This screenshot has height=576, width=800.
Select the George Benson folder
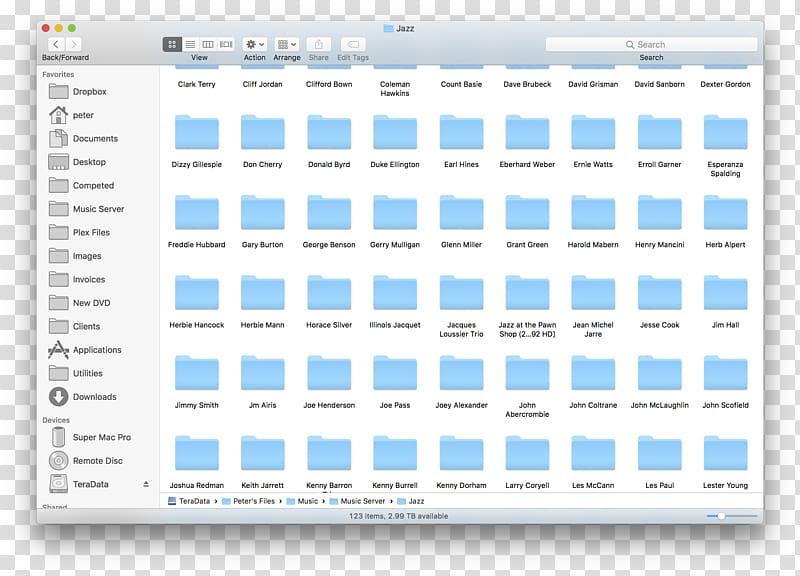click(x=329, y=213)
